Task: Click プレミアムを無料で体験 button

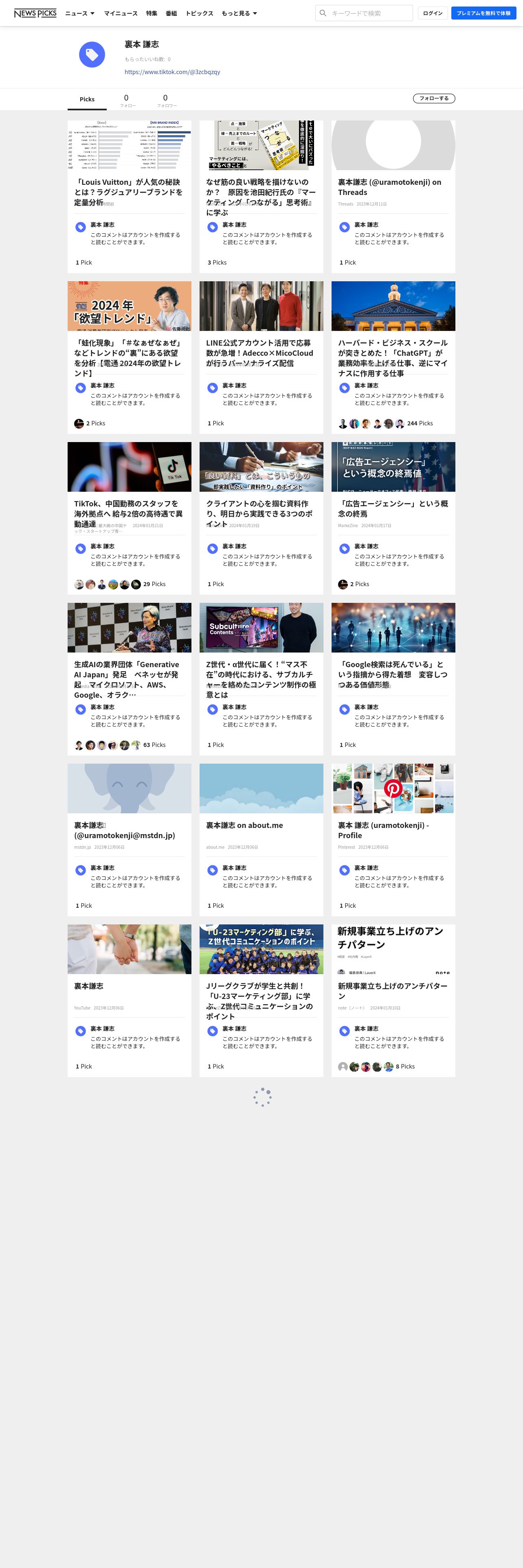Action: (483, 13)
